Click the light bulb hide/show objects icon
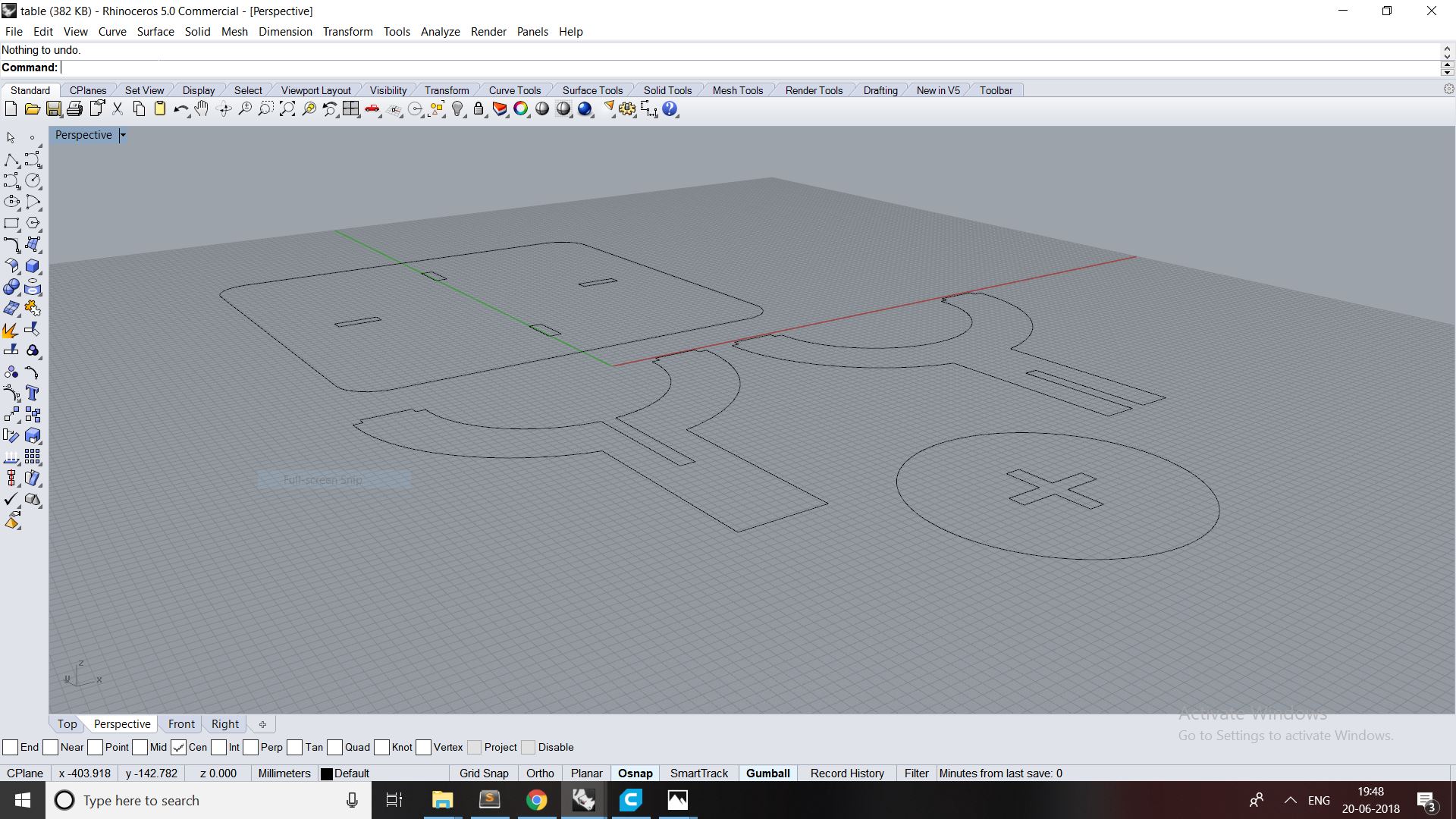The height and width of the screenshot is (819, 1456). coord(457,109)
